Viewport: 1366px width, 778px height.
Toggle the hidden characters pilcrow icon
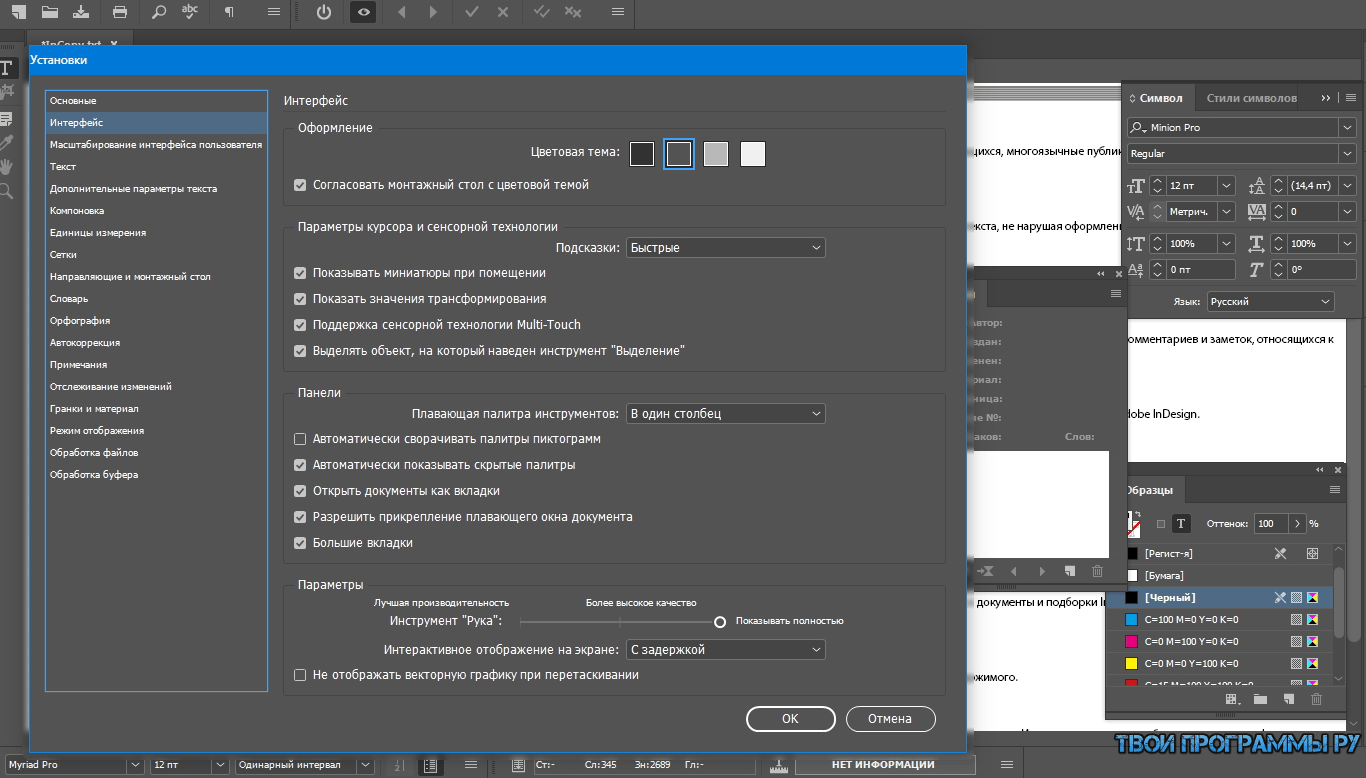point(229,12)
